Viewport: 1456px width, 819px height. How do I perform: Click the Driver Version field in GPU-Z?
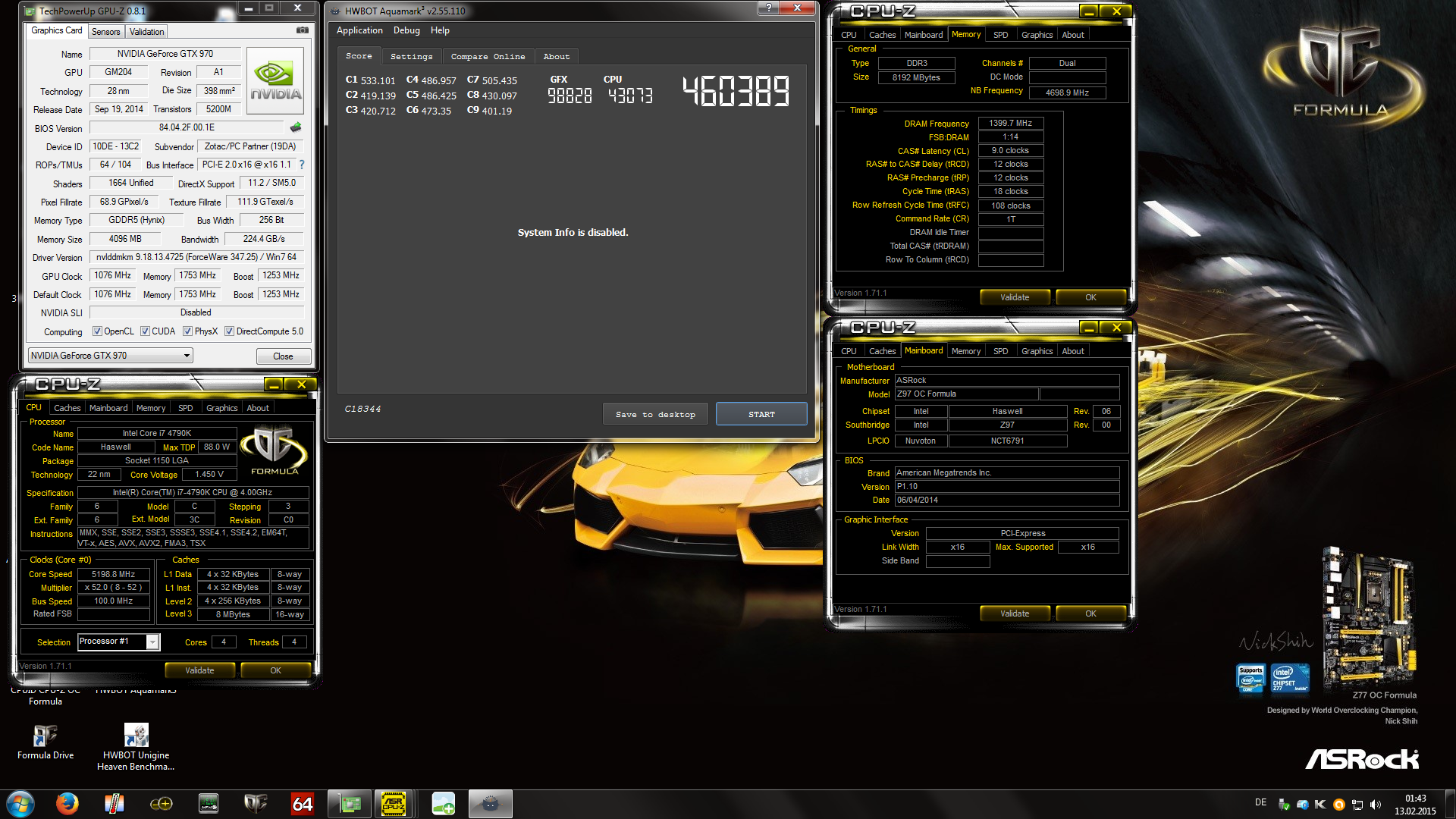(x=197, y=257)
